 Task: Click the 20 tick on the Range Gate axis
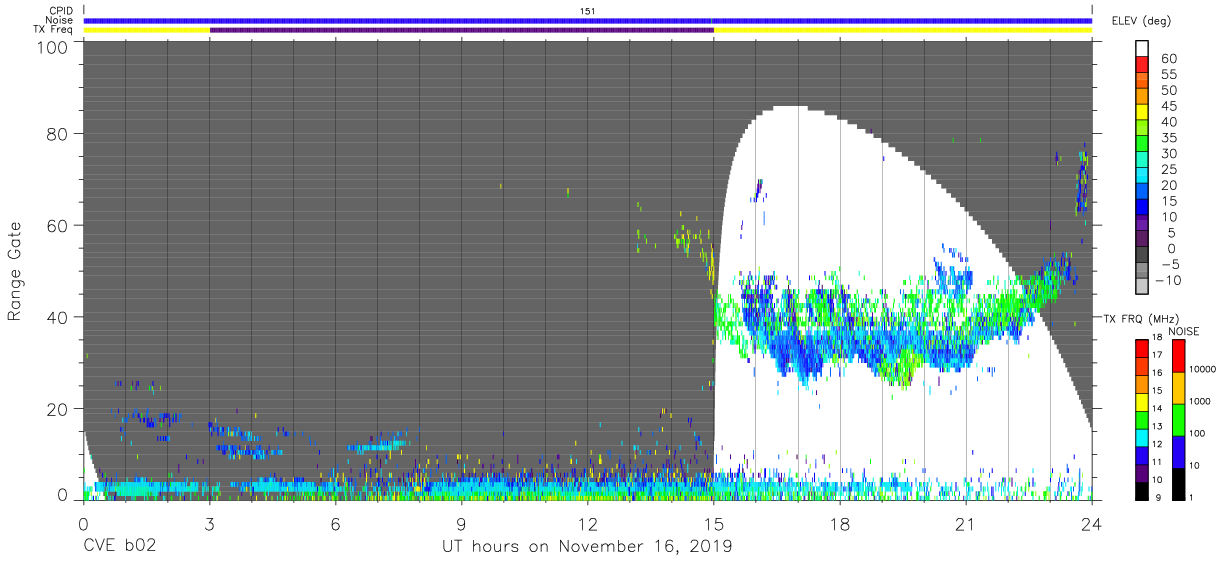coord(58,409)
